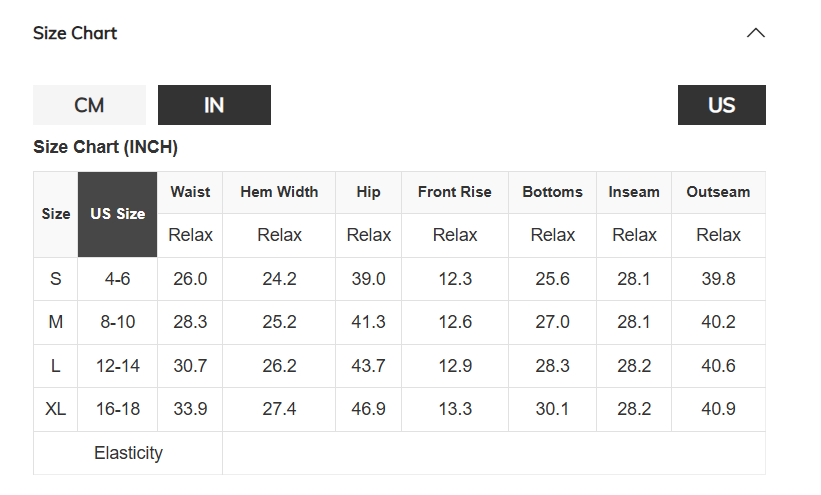Click the Inseam column header

pyautogui.click(x=634, y=192)
